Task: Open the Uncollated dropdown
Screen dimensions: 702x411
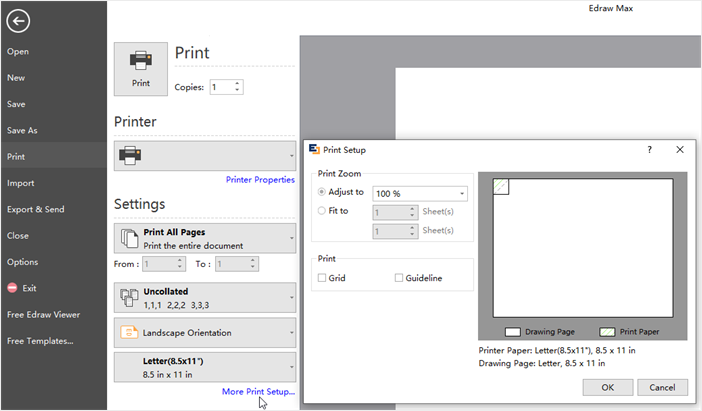Action: click(291, 297)
